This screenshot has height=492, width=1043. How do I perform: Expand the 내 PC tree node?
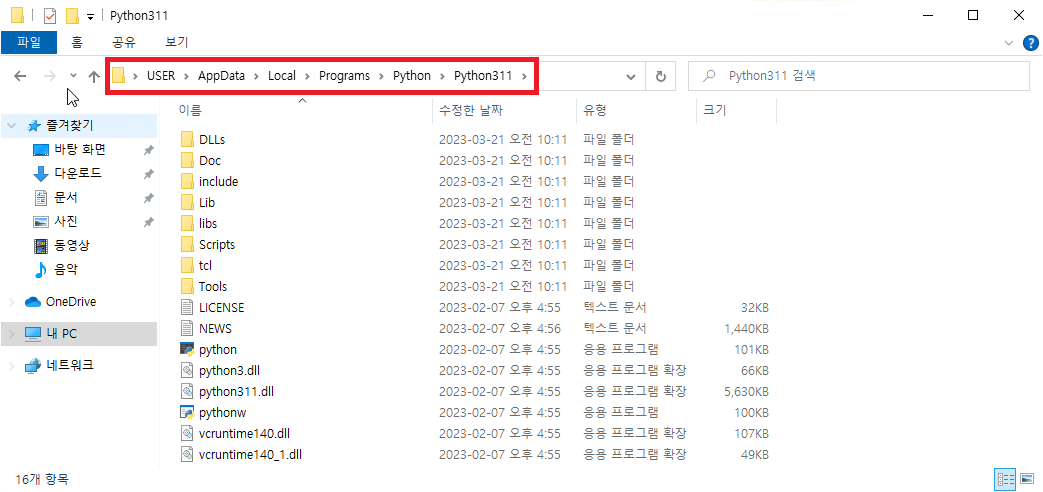tap(12, 334)
